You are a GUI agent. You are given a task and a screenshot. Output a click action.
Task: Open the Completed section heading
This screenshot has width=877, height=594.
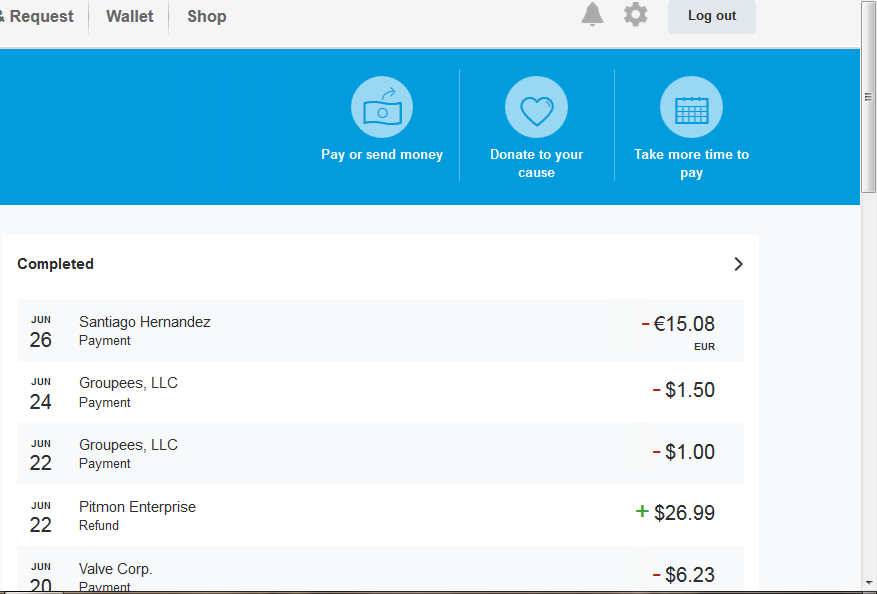click(x=55, y=264)
